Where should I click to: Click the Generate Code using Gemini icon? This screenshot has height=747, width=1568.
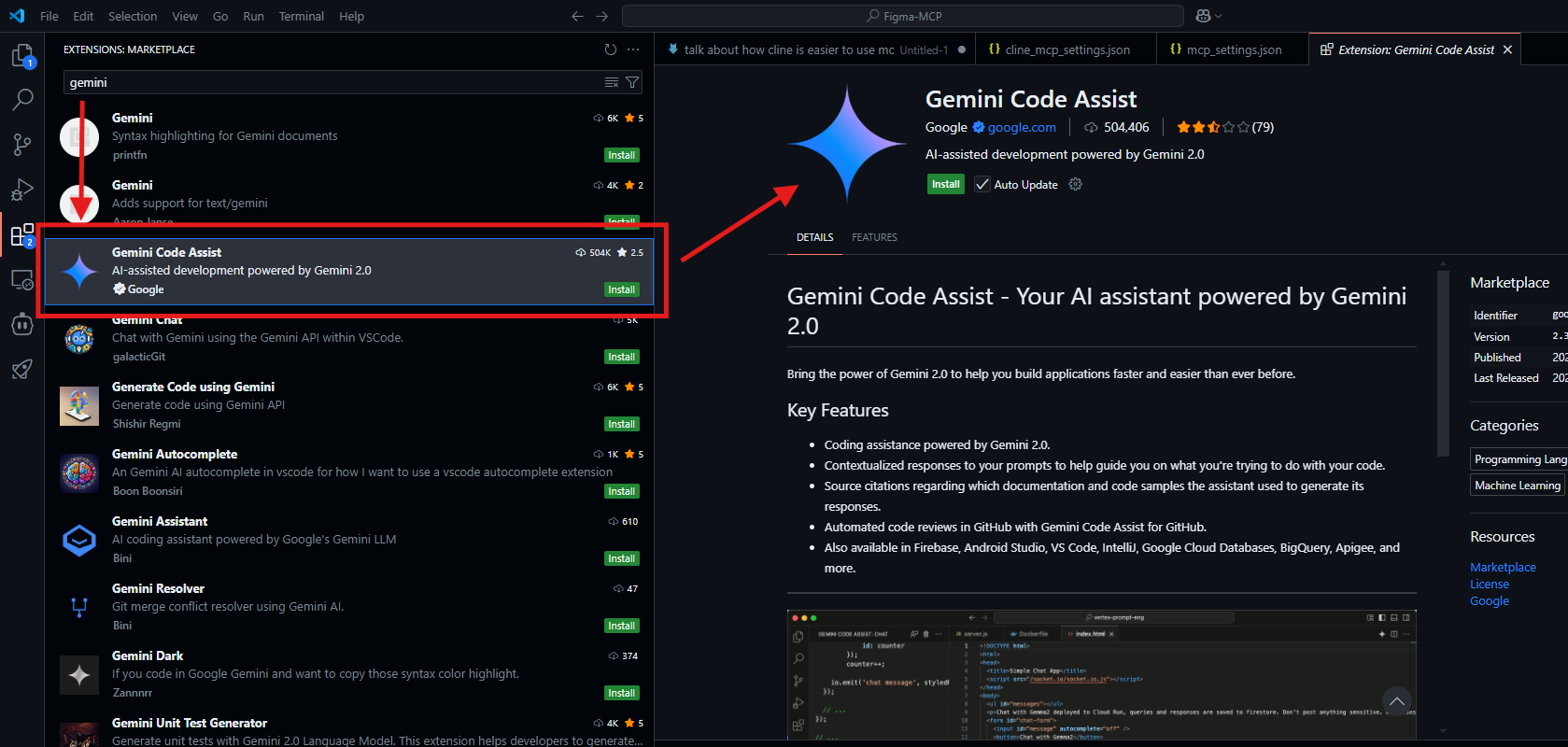coord(79,405)
